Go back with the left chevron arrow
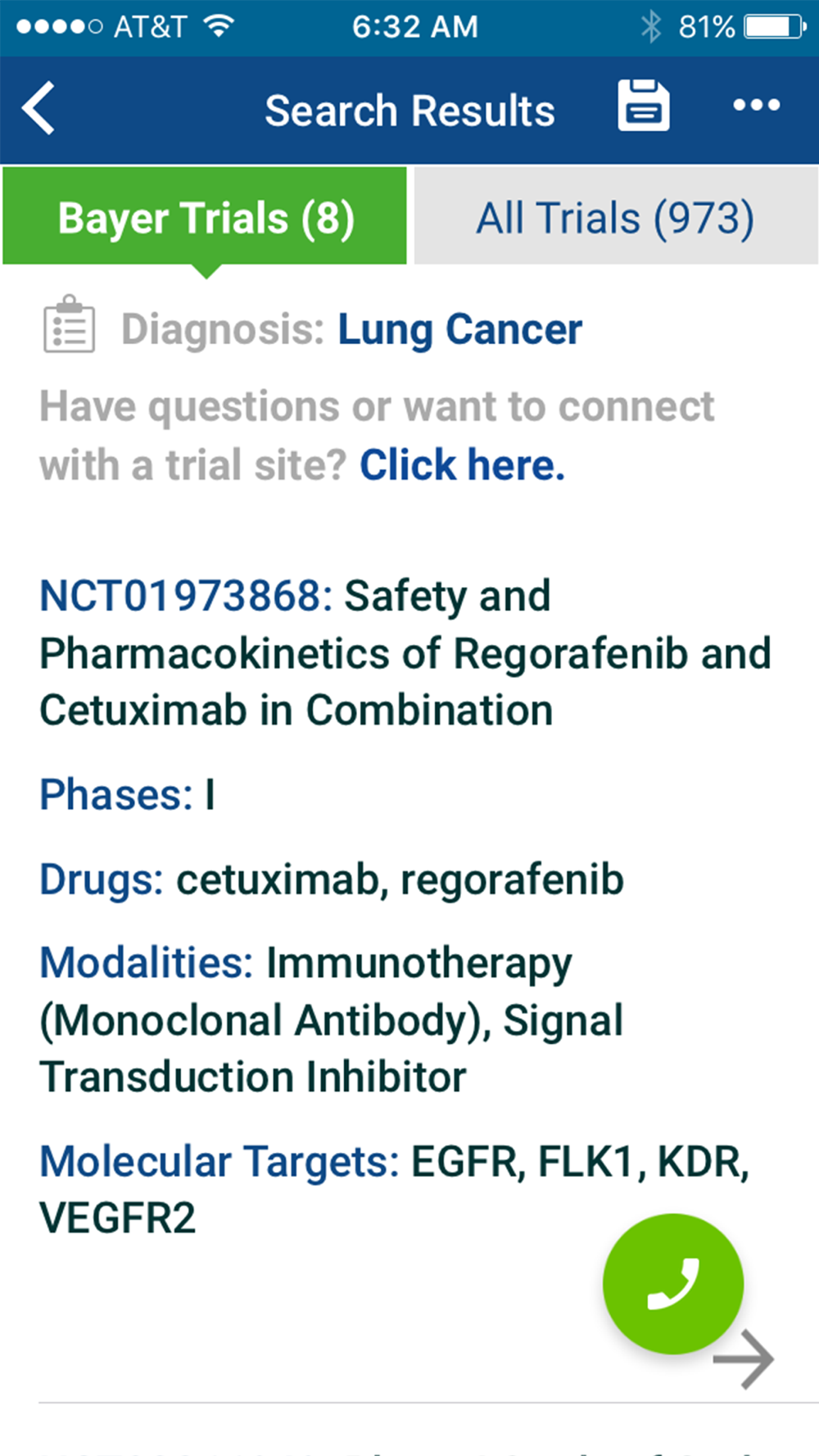819x1456 pixels. click(38, 107)
